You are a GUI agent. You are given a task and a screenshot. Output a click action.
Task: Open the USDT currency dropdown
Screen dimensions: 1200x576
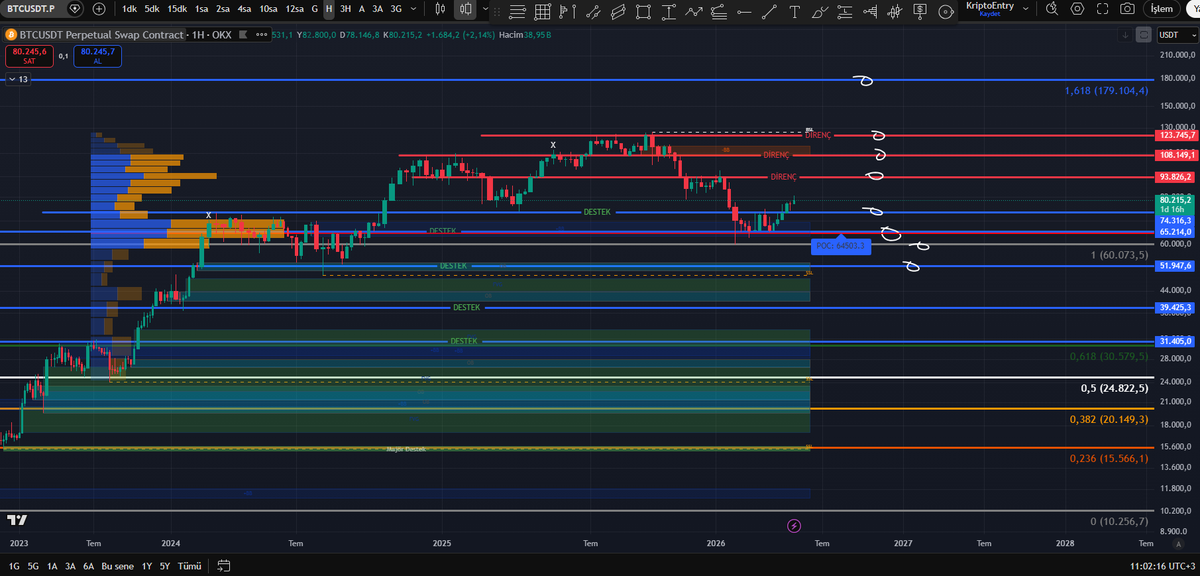point(1177,35)
